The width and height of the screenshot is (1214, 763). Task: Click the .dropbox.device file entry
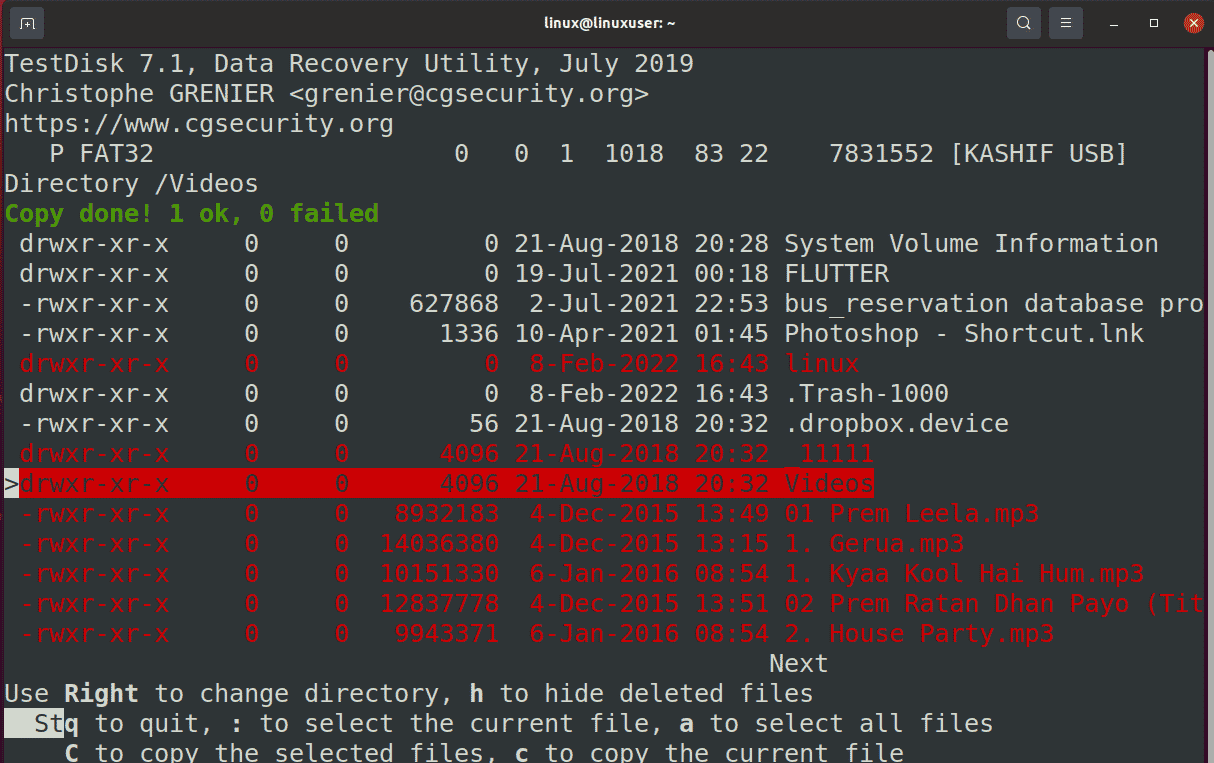pos(896,424)
